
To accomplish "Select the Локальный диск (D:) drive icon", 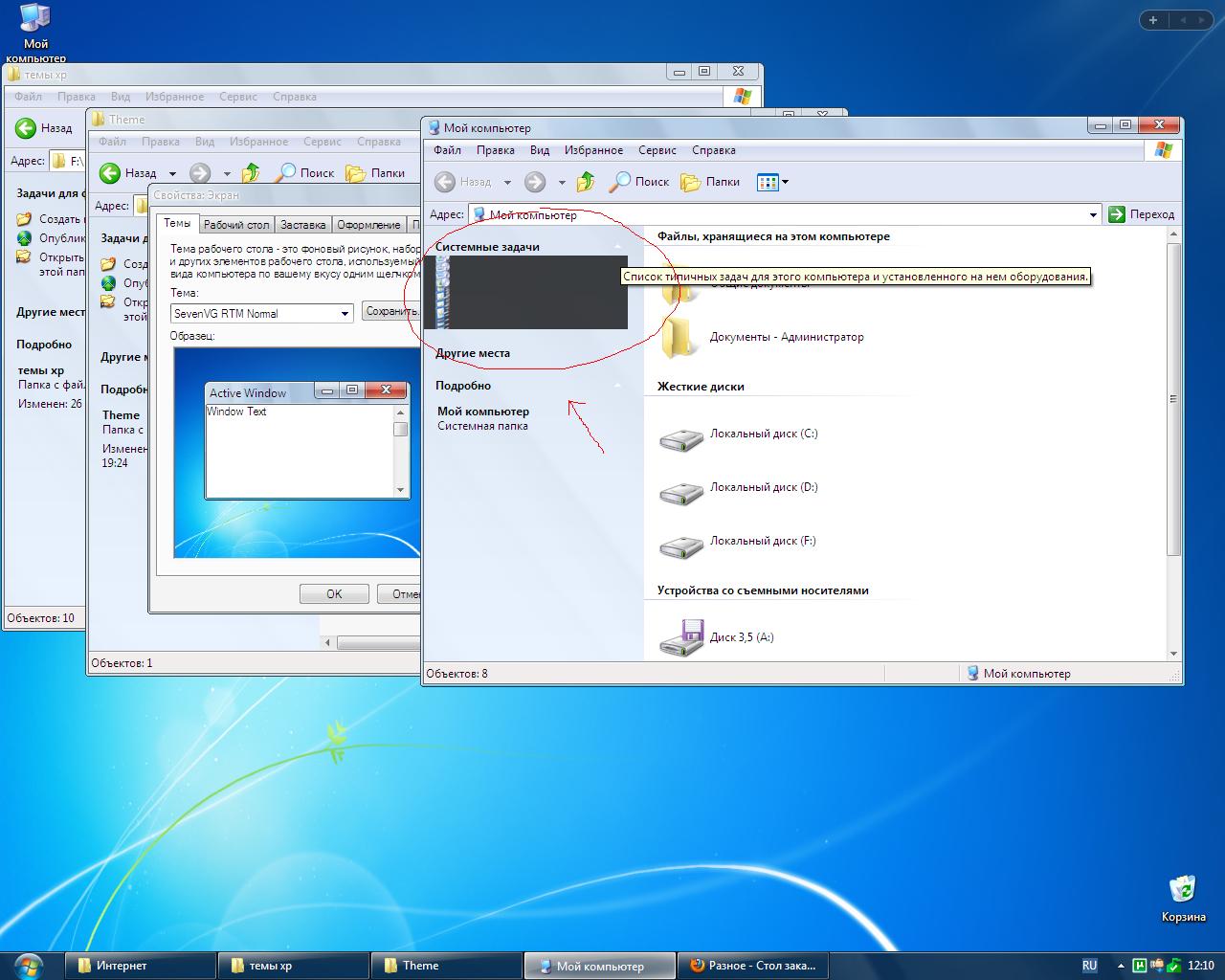I will pyautogui.click(x=680, y=492).
